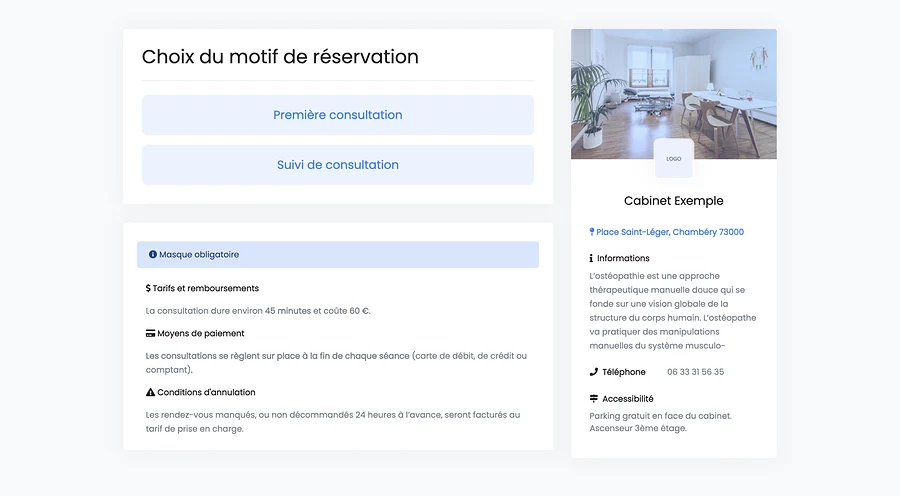Click the warning triangle icon for Conditions d'annulation
The width and height of the screenshot is (900, 496).
(x=150, y=392)
